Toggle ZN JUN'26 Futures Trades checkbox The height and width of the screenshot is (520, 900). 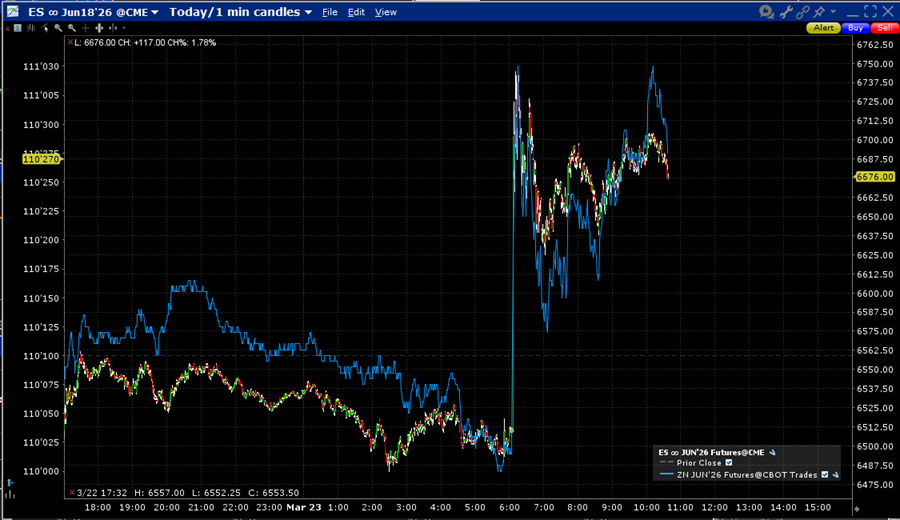(824, 475)
